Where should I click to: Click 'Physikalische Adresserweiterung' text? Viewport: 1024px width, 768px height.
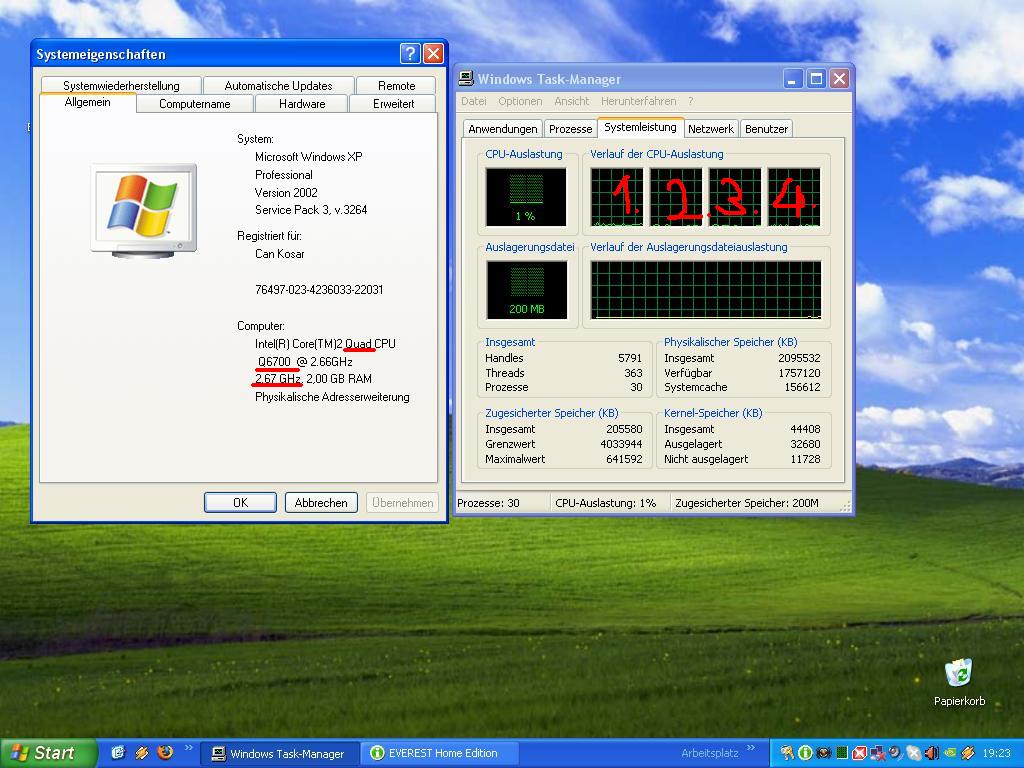click(332, 397)
